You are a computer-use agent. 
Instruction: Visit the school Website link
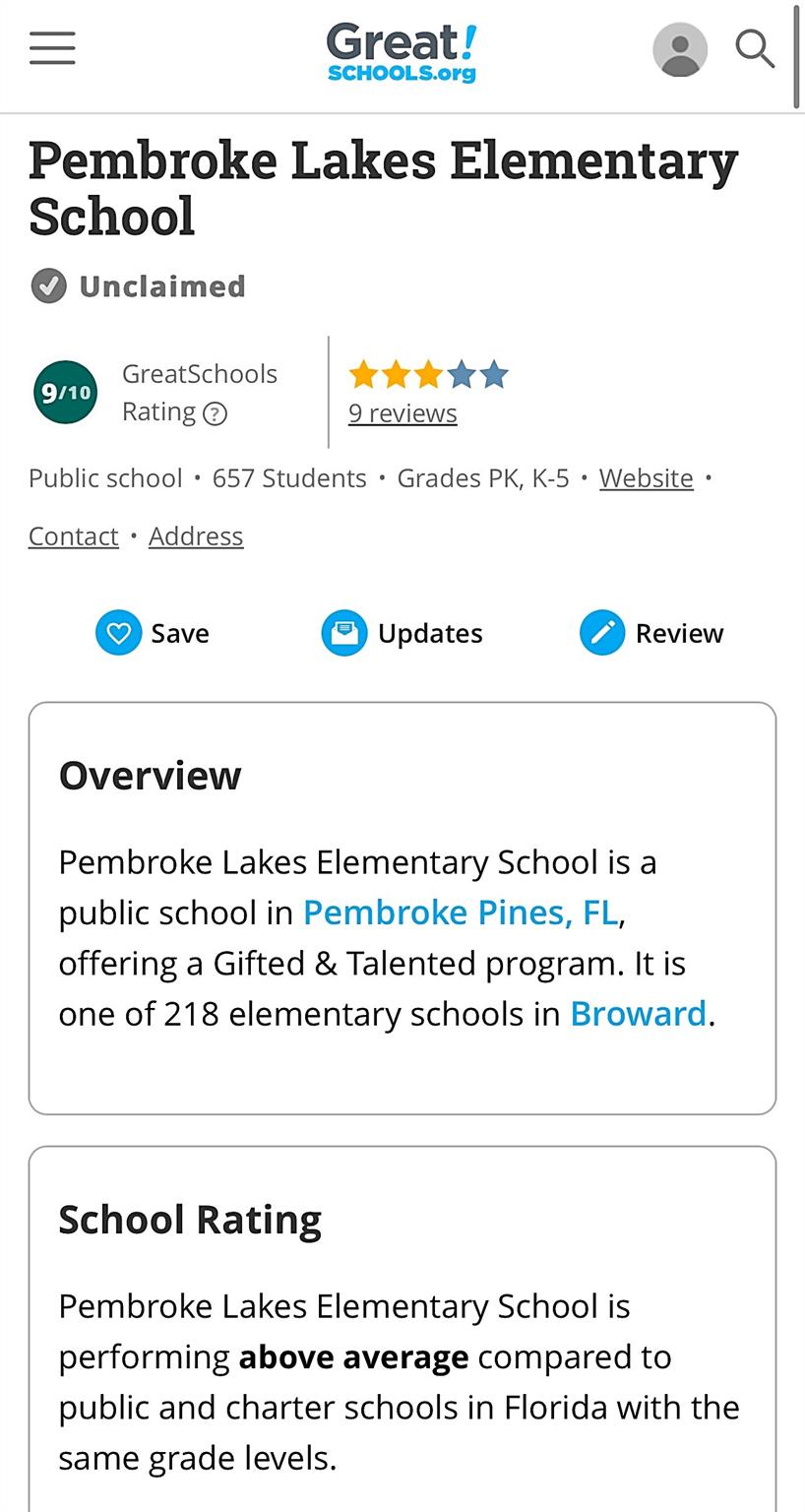646,478
